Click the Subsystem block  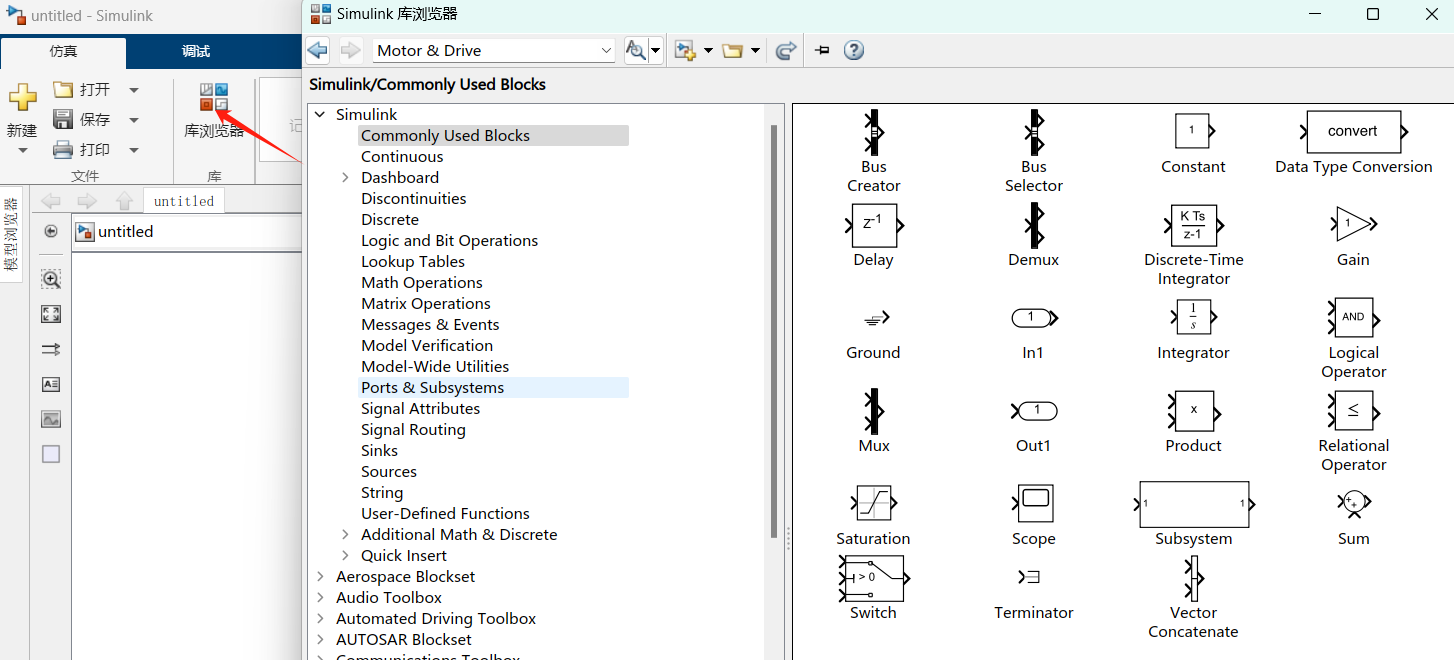click(1193, 503)
